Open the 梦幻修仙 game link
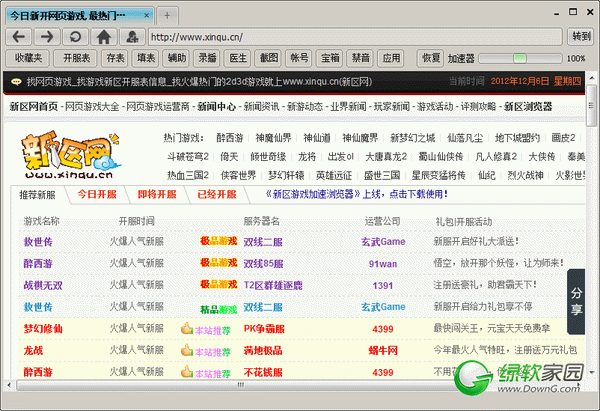Viewport: 600px width, 411px height. click(43, 329)
